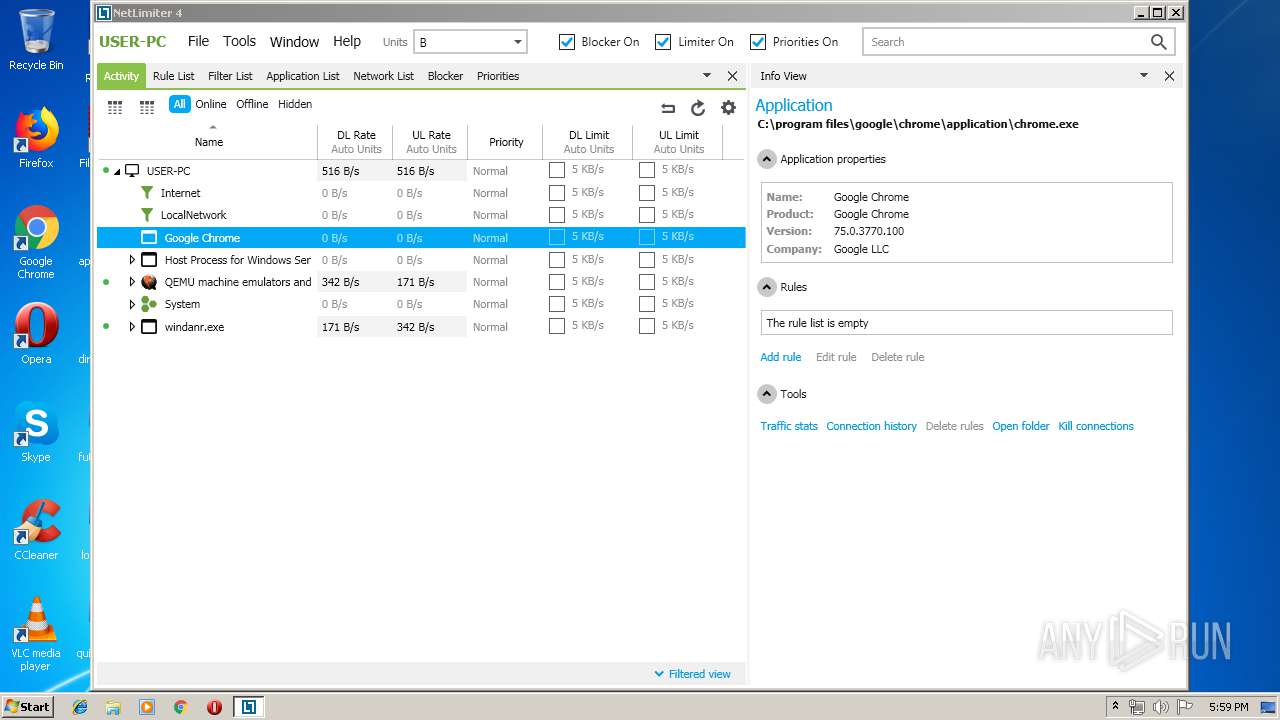Screen dimensions: 1280x720
Task: Open Traffic stats link
Action: point(789,426)
